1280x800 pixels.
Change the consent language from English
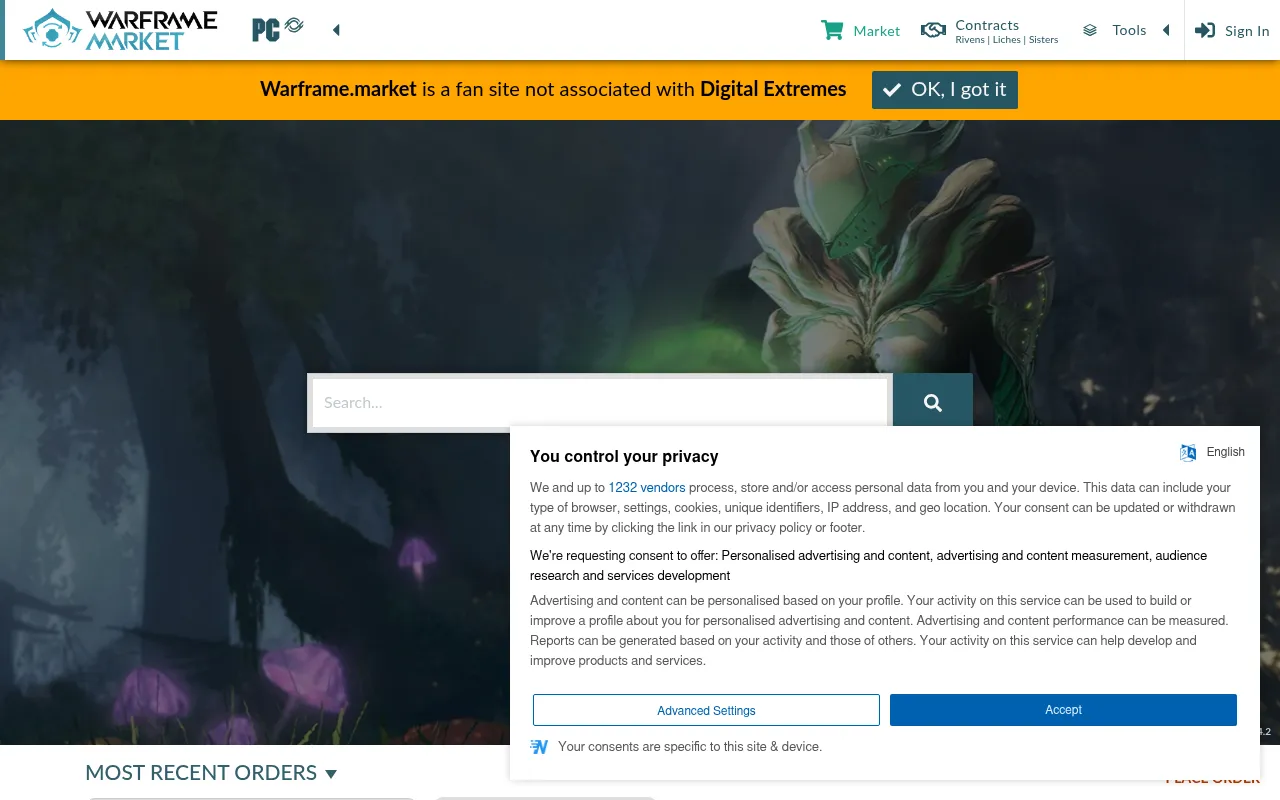click(x=1225, y=452)
